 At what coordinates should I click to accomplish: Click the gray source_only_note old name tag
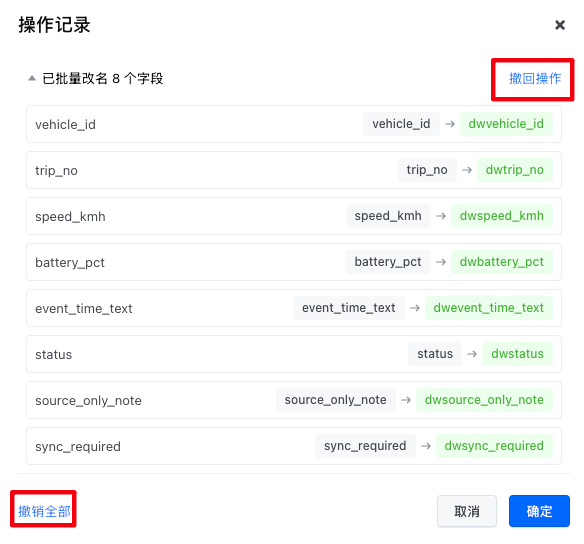click(x=336, y=400)
